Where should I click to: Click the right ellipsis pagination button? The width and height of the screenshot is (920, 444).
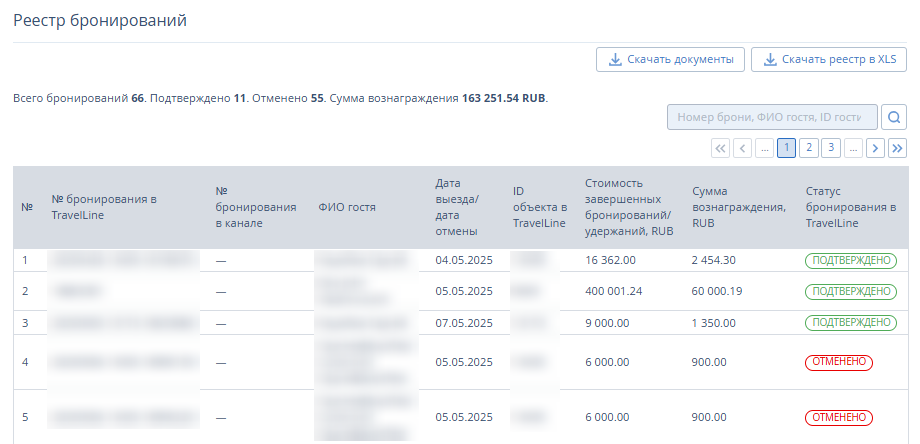[853, 148]
